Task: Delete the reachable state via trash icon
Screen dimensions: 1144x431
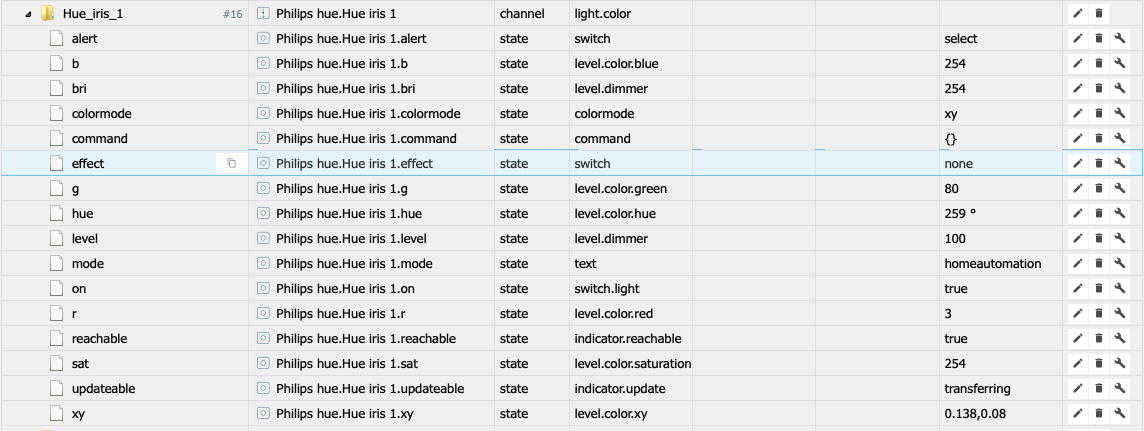Action: coord(1099,338)
